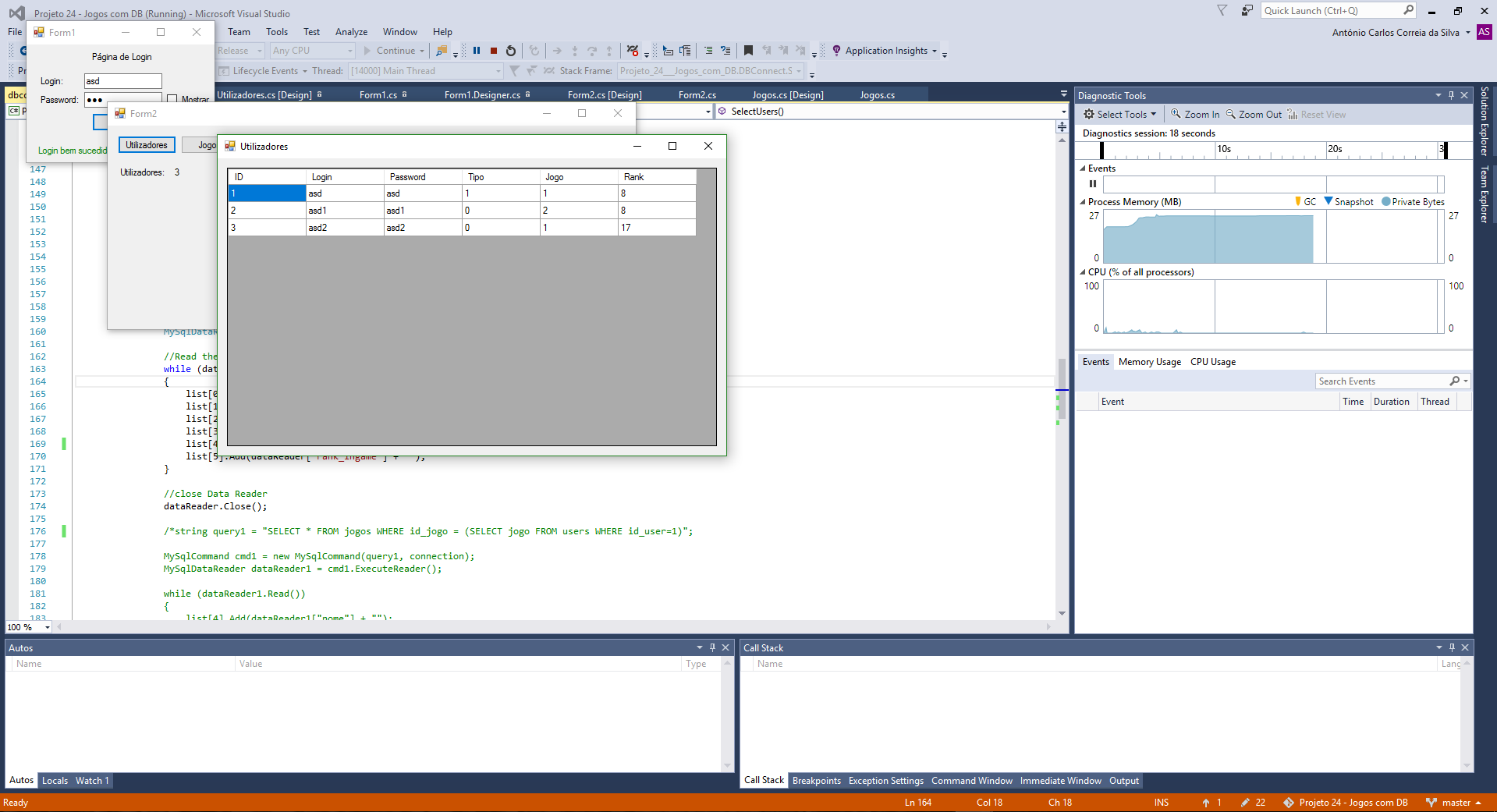Restart the debug session
Viewport: 1497px width, 812px height.
pos(511,51)
